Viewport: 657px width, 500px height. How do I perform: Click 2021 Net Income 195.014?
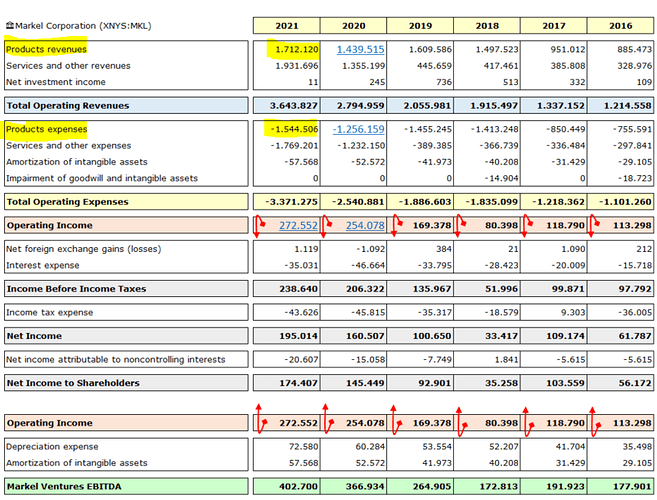pos(298,336)
